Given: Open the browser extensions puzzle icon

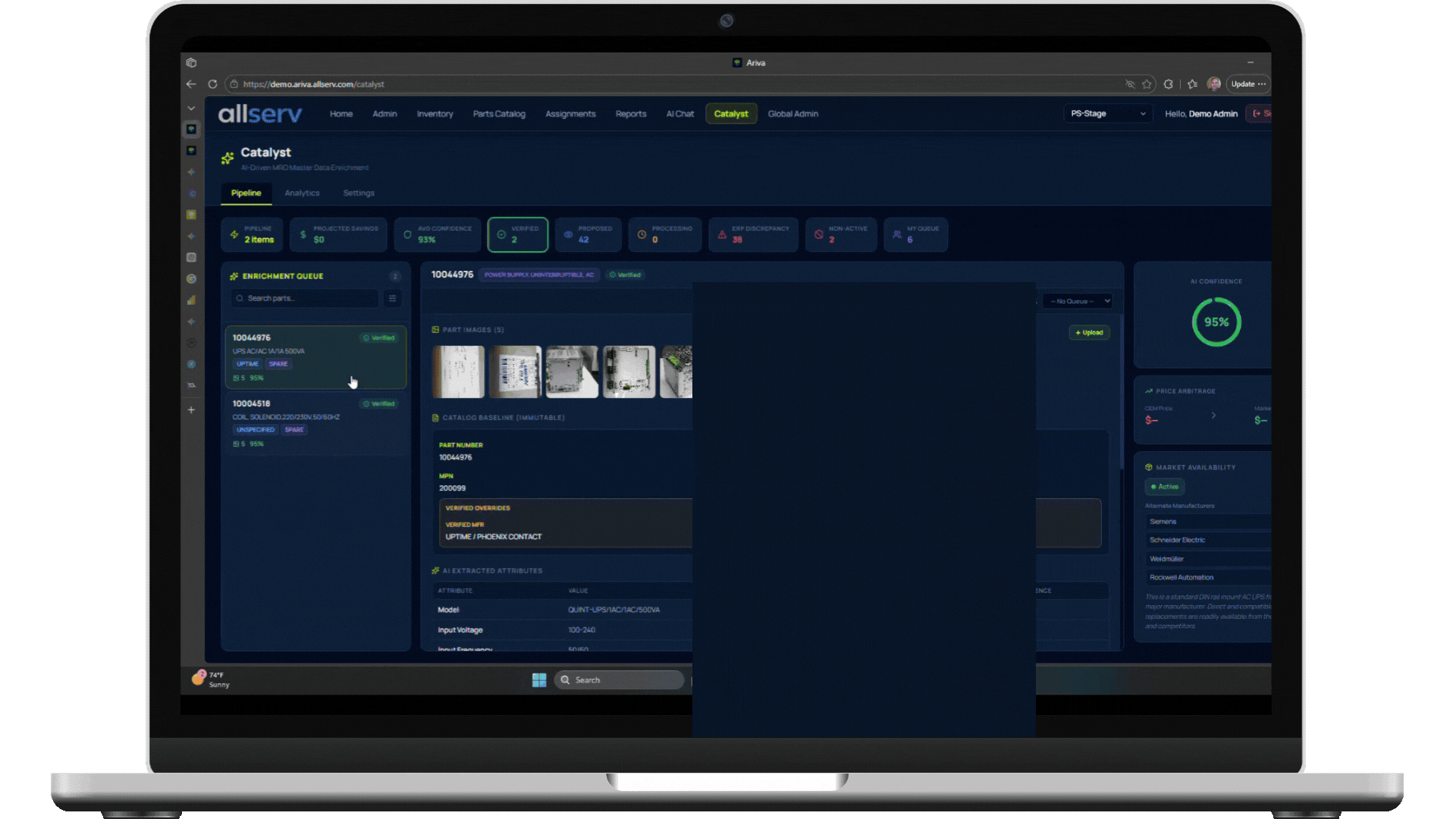Looking at the screenshot, I should pyautogui.click(x=1169, y=84).
